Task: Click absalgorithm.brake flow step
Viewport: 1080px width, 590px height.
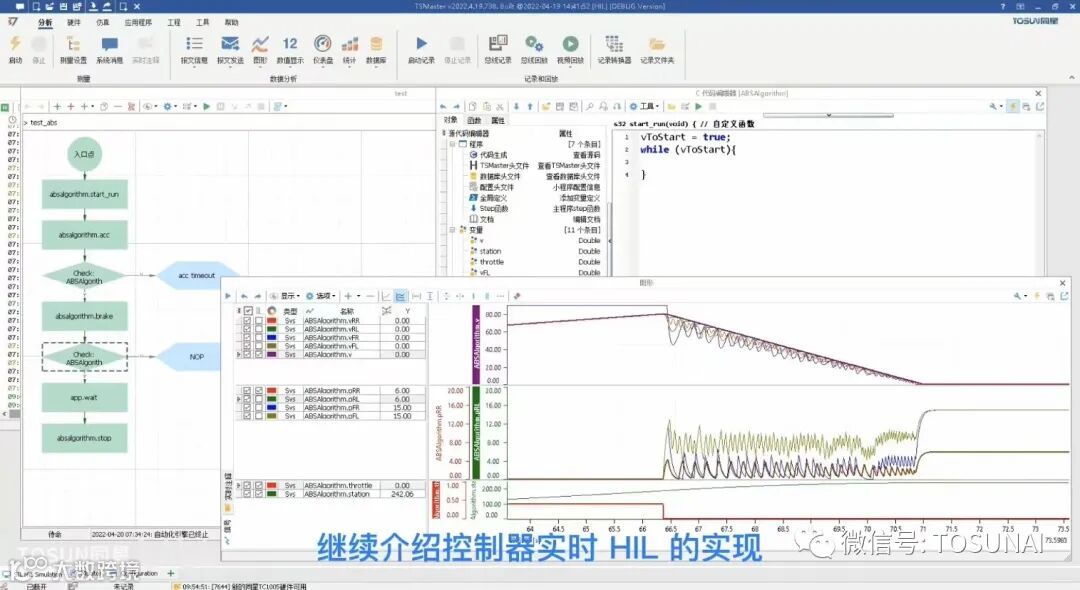Action: [85, 316]
